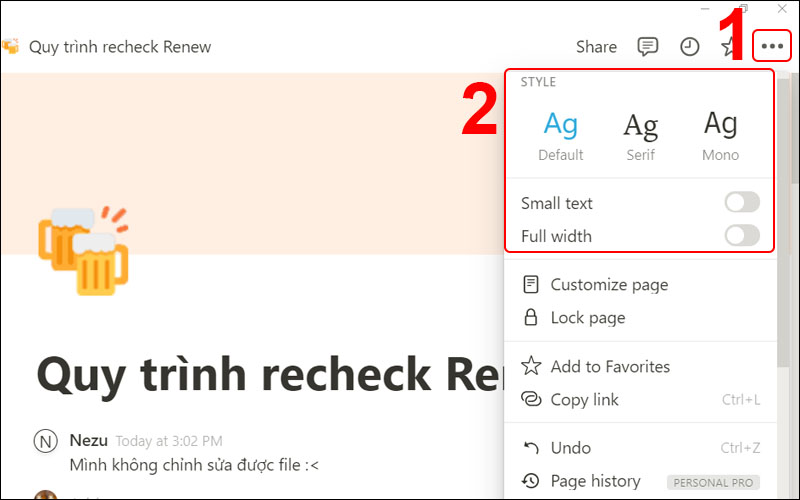This screenshot has width=800, height=500.
Task: Click the Nezu user avatar icon
Action: pos(45,441)
